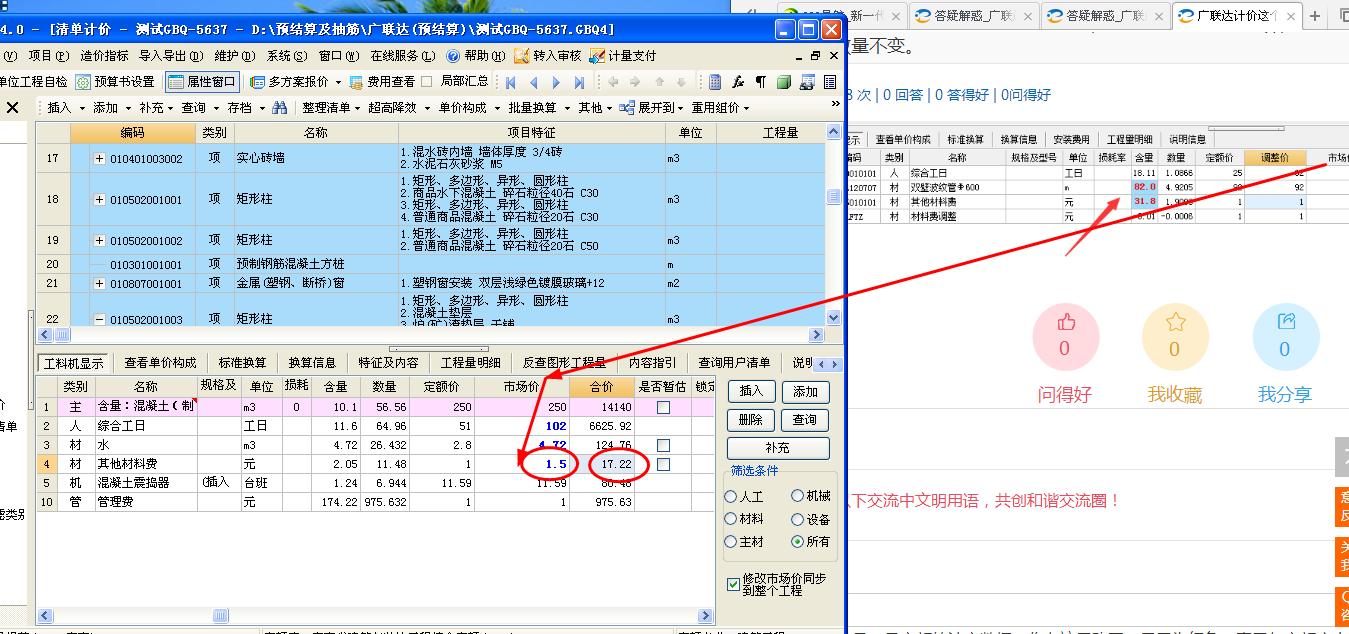Expand row 17 实心砖墙 tree node
Screen dimensions: 1349x634
click(100, 158)
